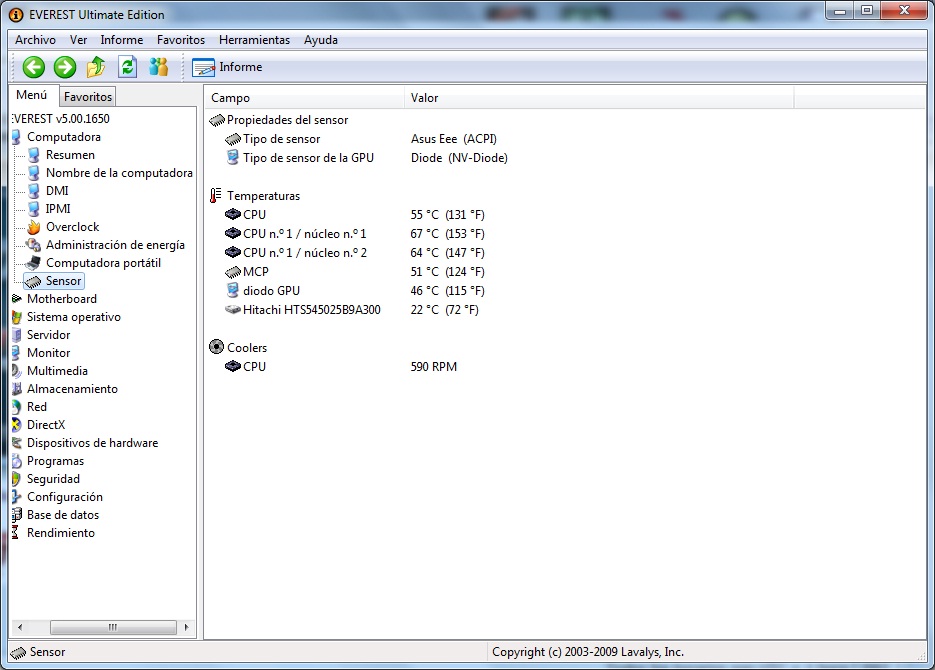The image size is (935, 670).
Task: Open the Informe menu in menu bar
Action: (x=122, y=40)
